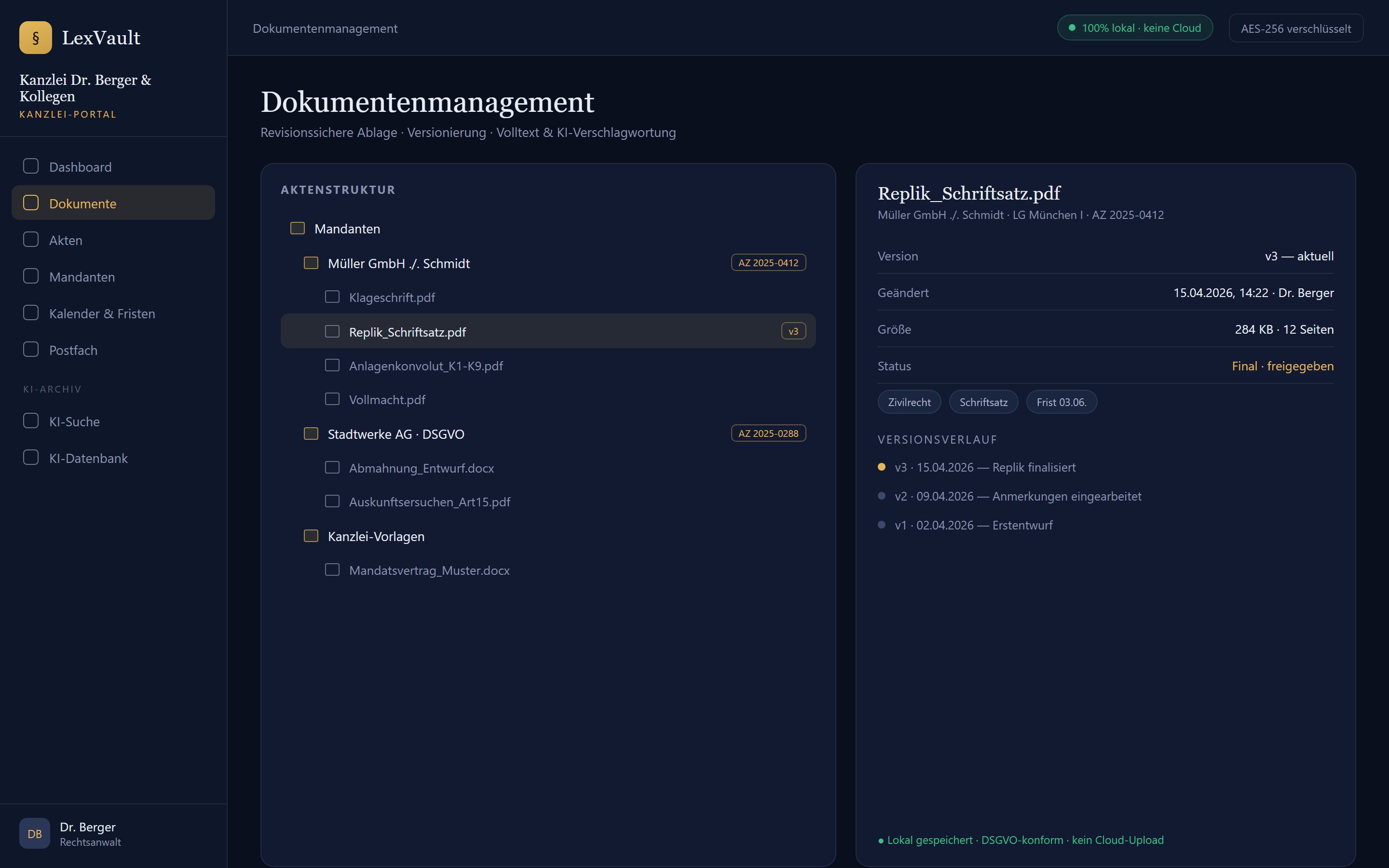Click the KI-Datenbank sidebar icon
Image resolution: width=1389 pixels, height=868 pixels.
31,458
